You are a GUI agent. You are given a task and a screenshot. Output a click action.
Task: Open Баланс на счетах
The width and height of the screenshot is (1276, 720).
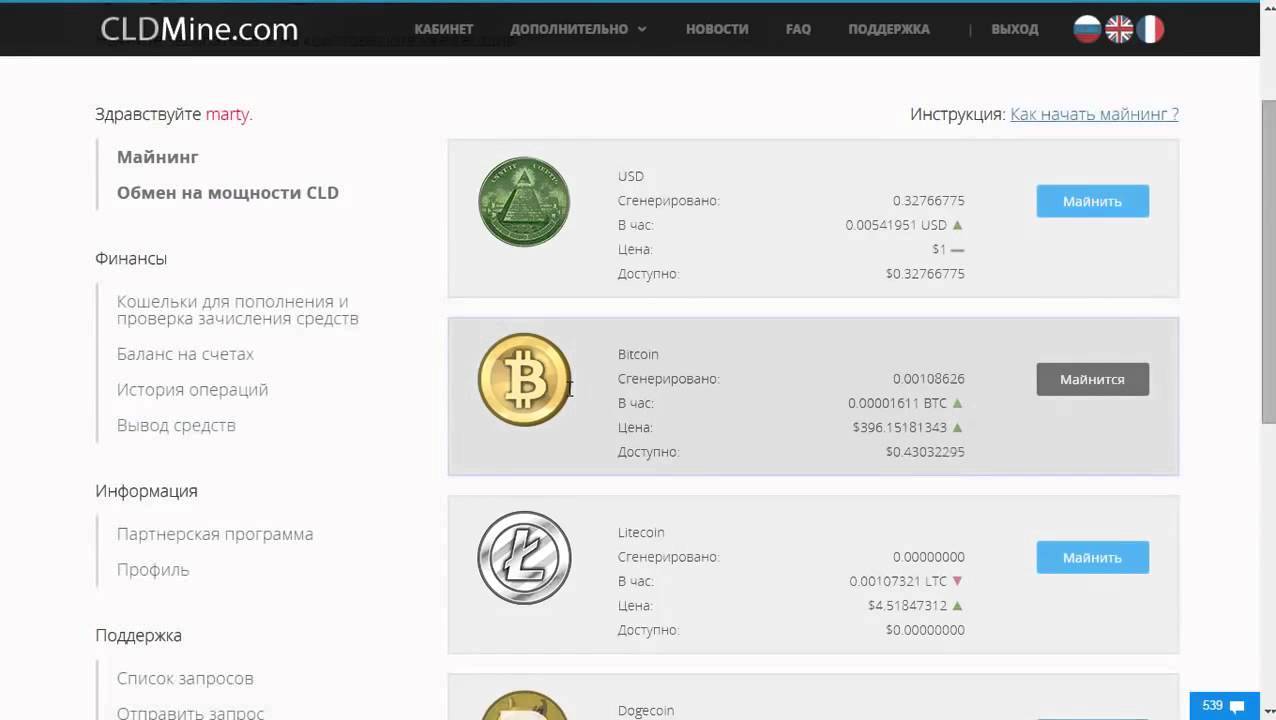pyautogui.click(x=185, y=354)
